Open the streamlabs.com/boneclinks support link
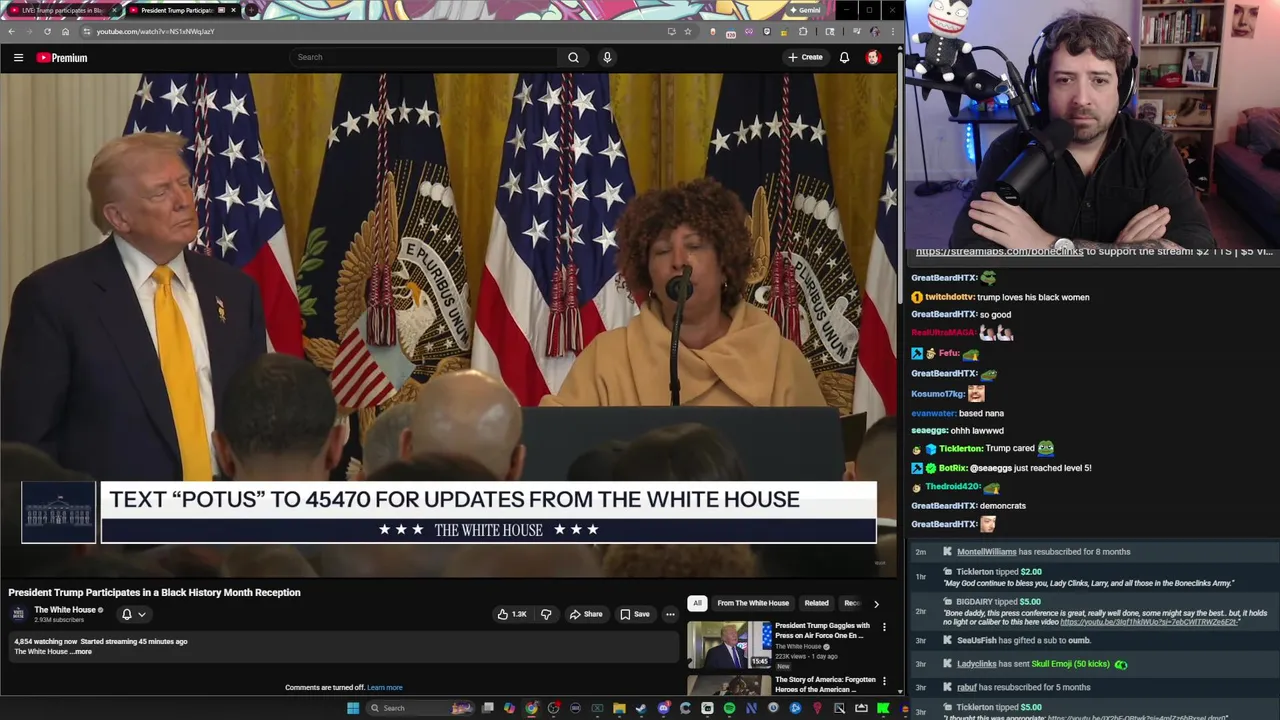This screenshot has height=720, width=1280. [999, 252]
